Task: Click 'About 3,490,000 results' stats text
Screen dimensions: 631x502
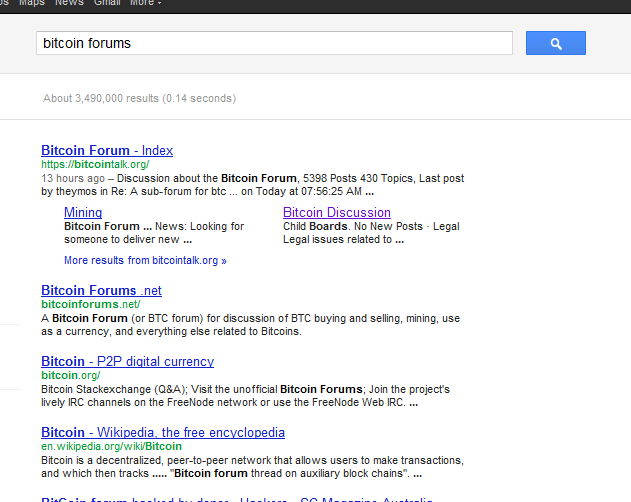Action: click(x=139, y=98)
